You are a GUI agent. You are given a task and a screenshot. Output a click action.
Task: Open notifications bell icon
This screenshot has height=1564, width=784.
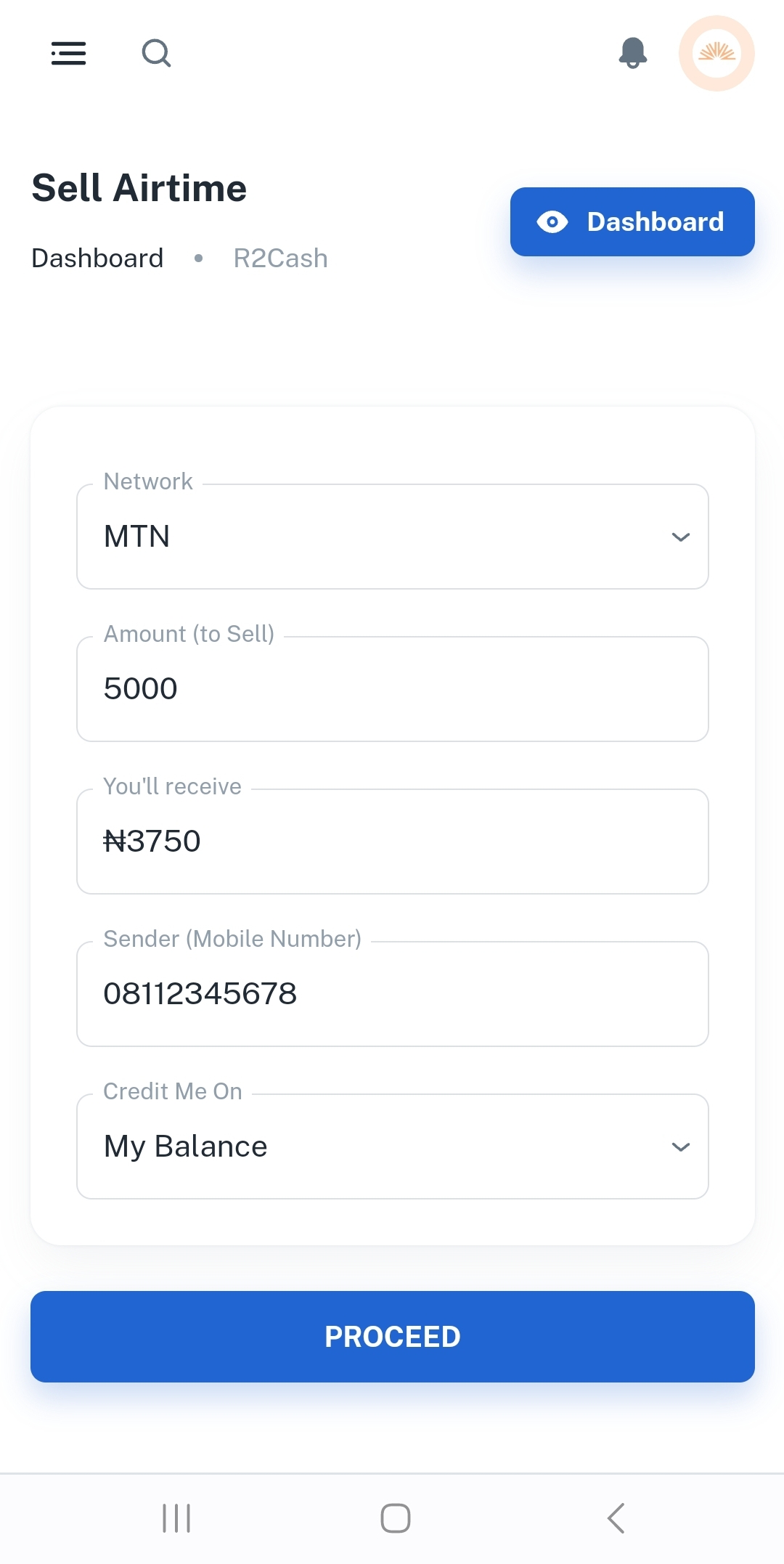(633, 53)
